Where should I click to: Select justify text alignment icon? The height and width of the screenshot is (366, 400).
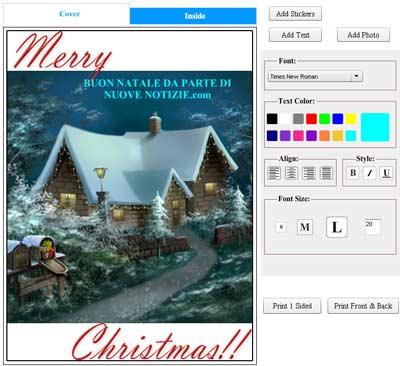(x=326, y=173)
